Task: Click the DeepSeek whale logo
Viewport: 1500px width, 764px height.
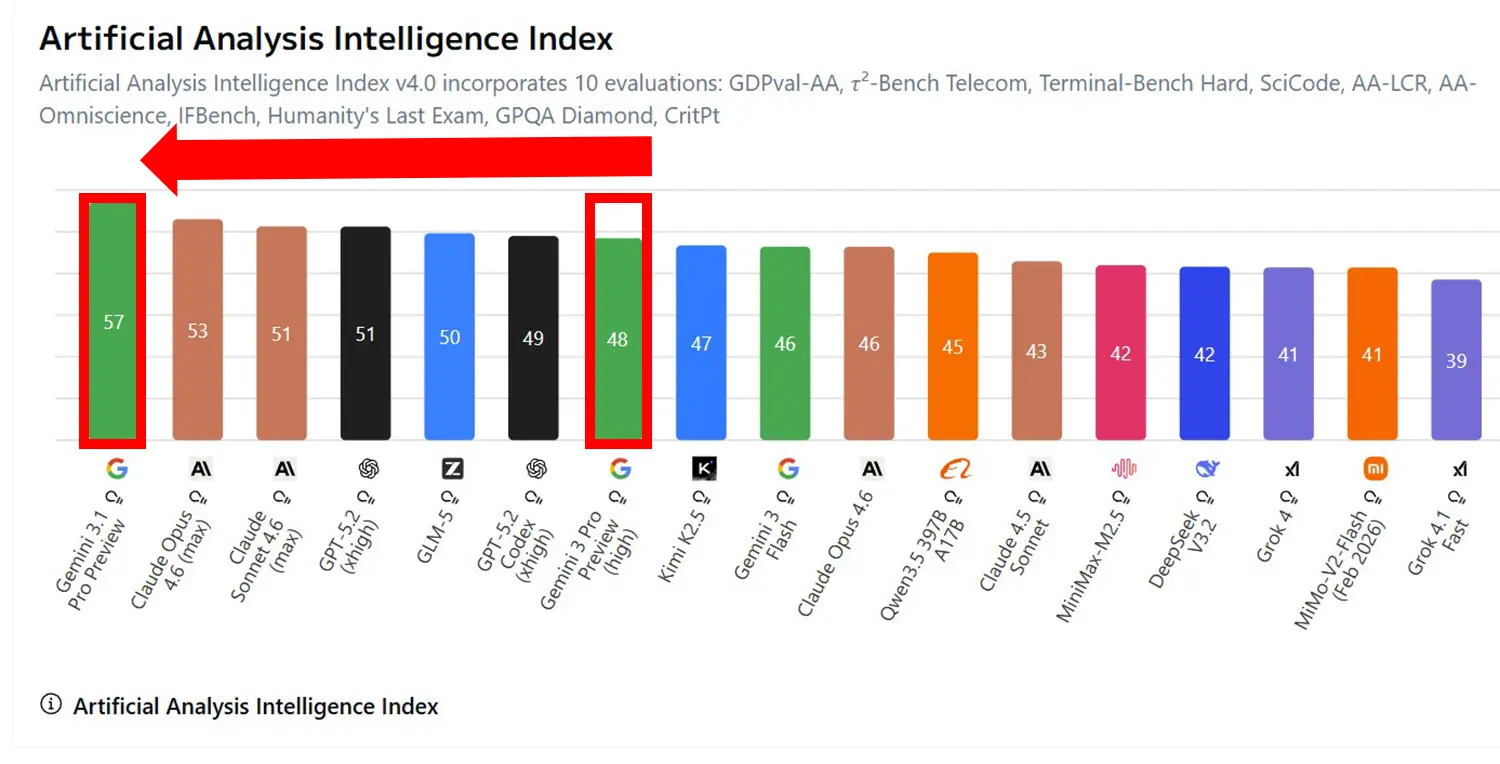Action: click(1208, 468)
